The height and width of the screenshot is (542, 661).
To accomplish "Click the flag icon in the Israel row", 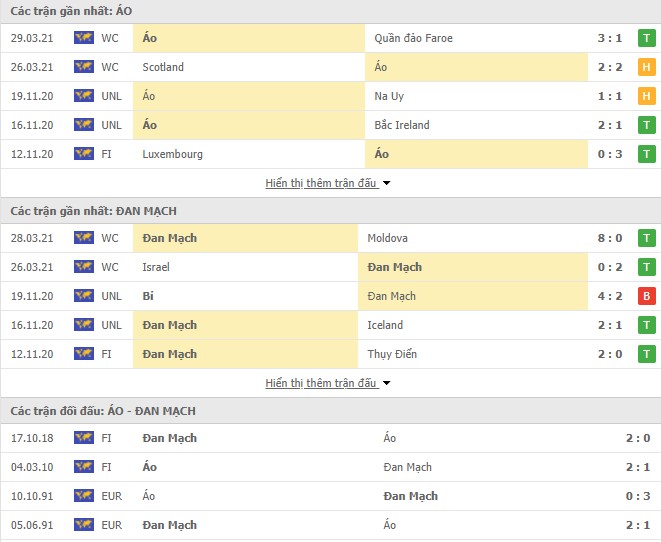I will pos(83,267).
